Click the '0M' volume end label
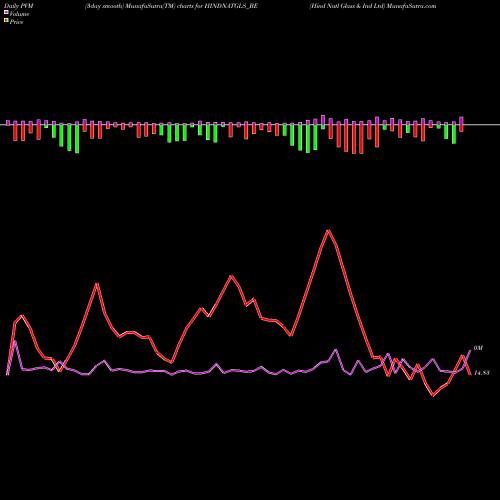 (x=478, y=348)
